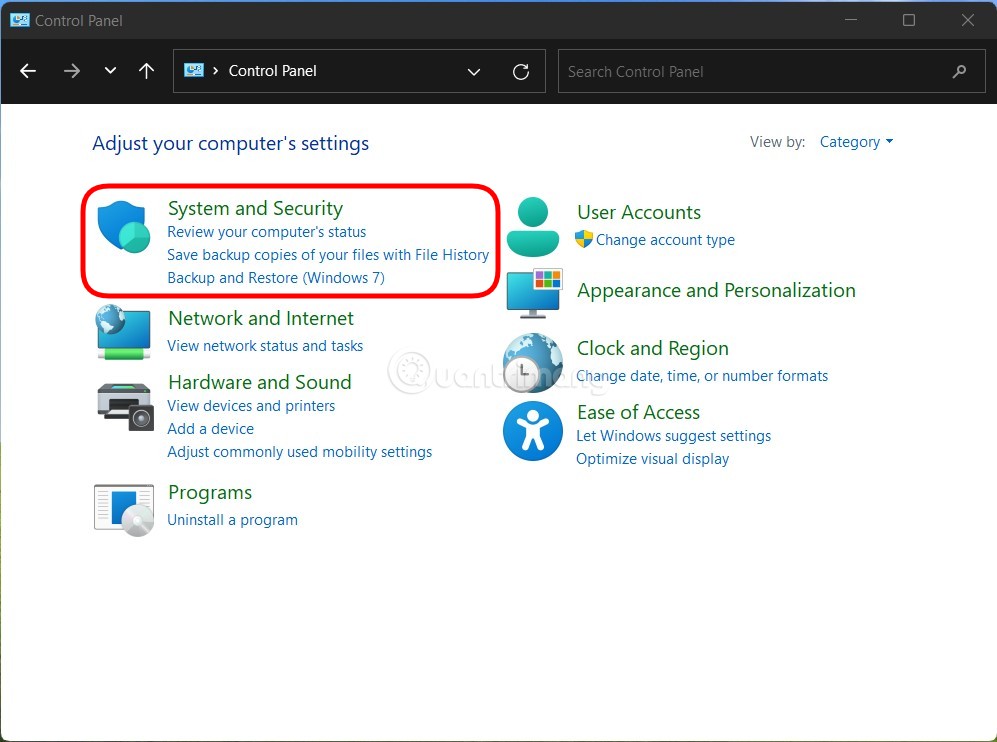Viewport: 997px width, 742px height.
Task: Open Appearance and Personalization monitor icon
Action: (534, 292)
